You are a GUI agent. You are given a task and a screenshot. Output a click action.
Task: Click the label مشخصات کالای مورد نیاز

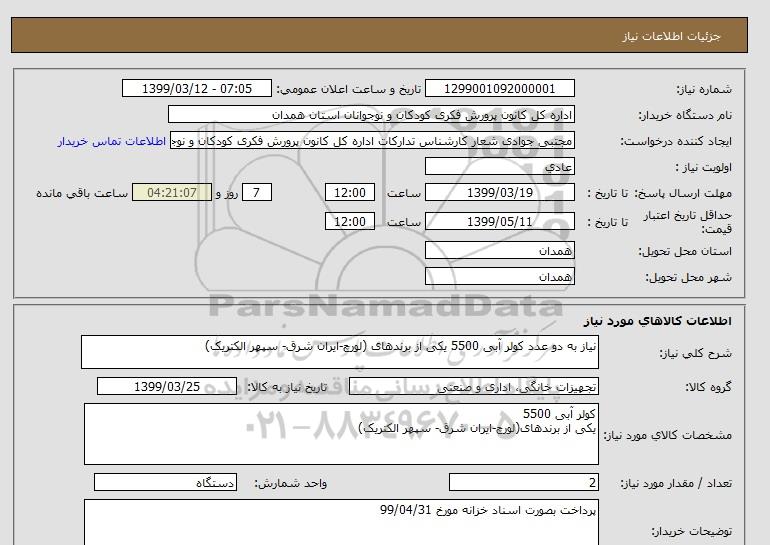pos(668,435)
